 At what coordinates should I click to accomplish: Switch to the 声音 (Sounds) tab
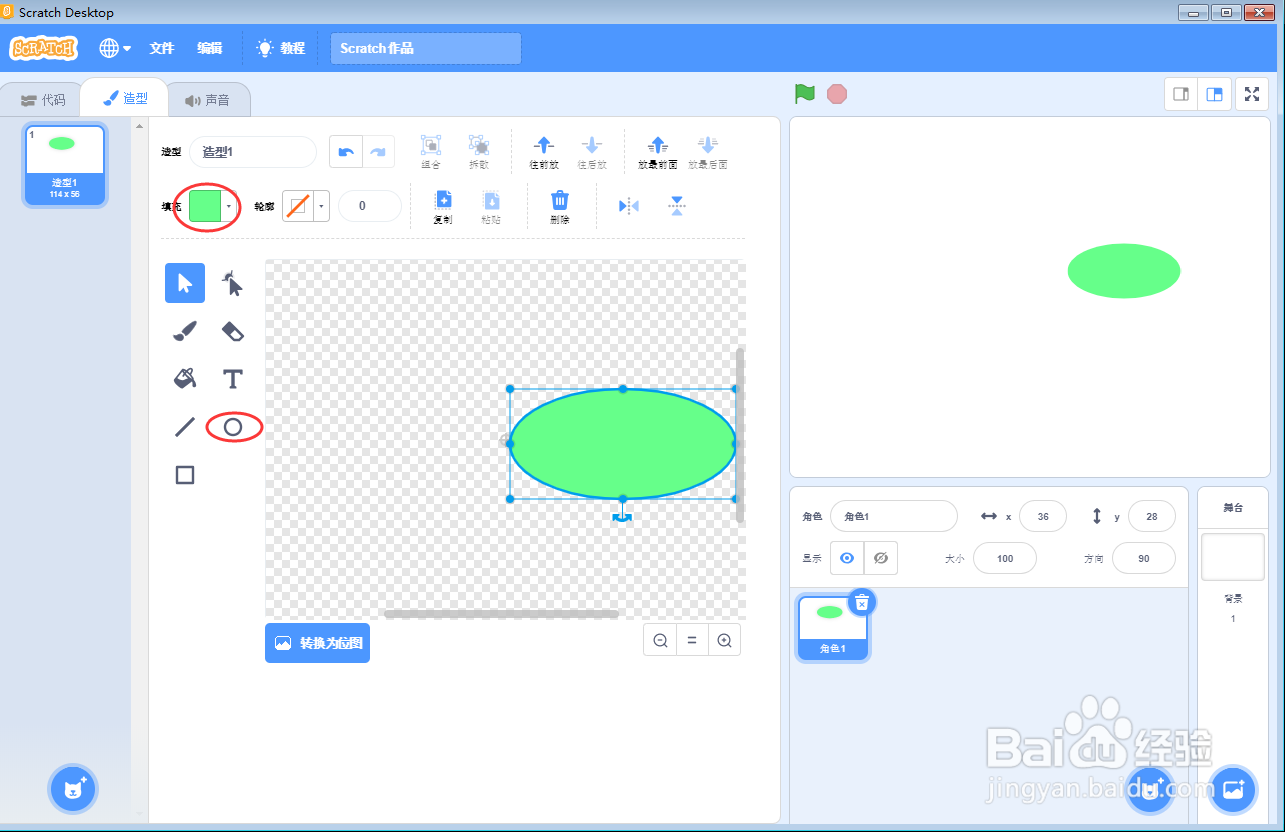click(x=208, y=100)
